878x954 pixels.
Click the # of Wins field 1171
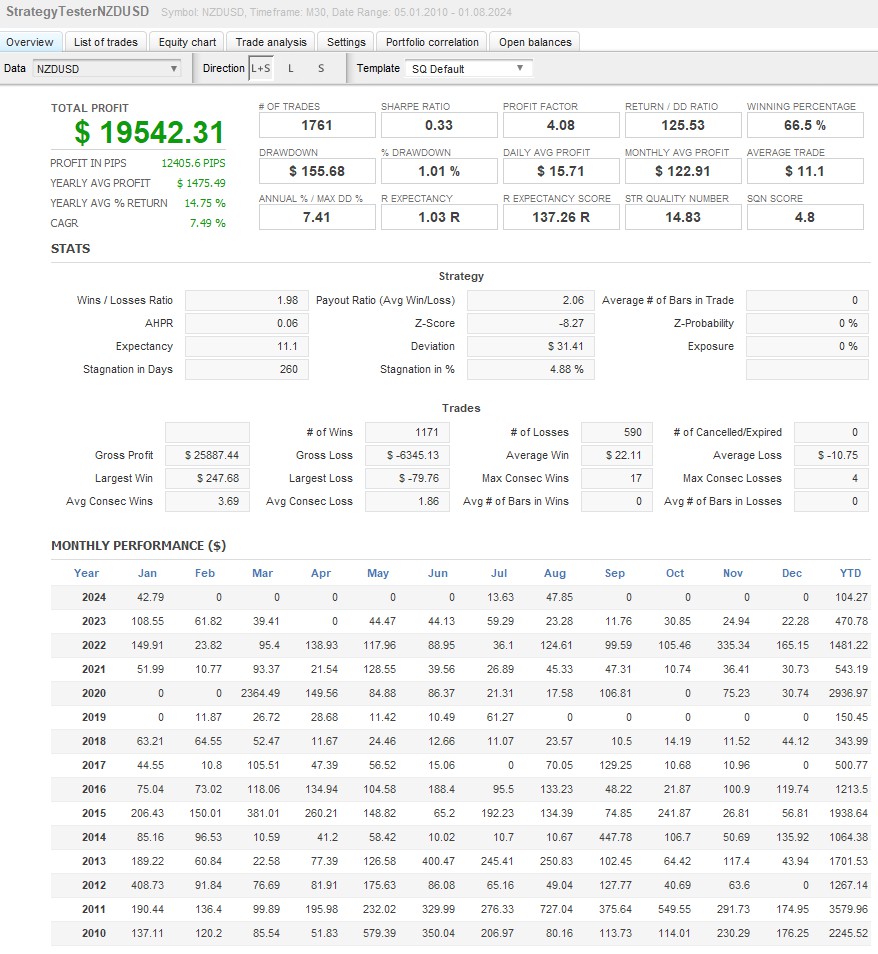[x=407, y=433]
